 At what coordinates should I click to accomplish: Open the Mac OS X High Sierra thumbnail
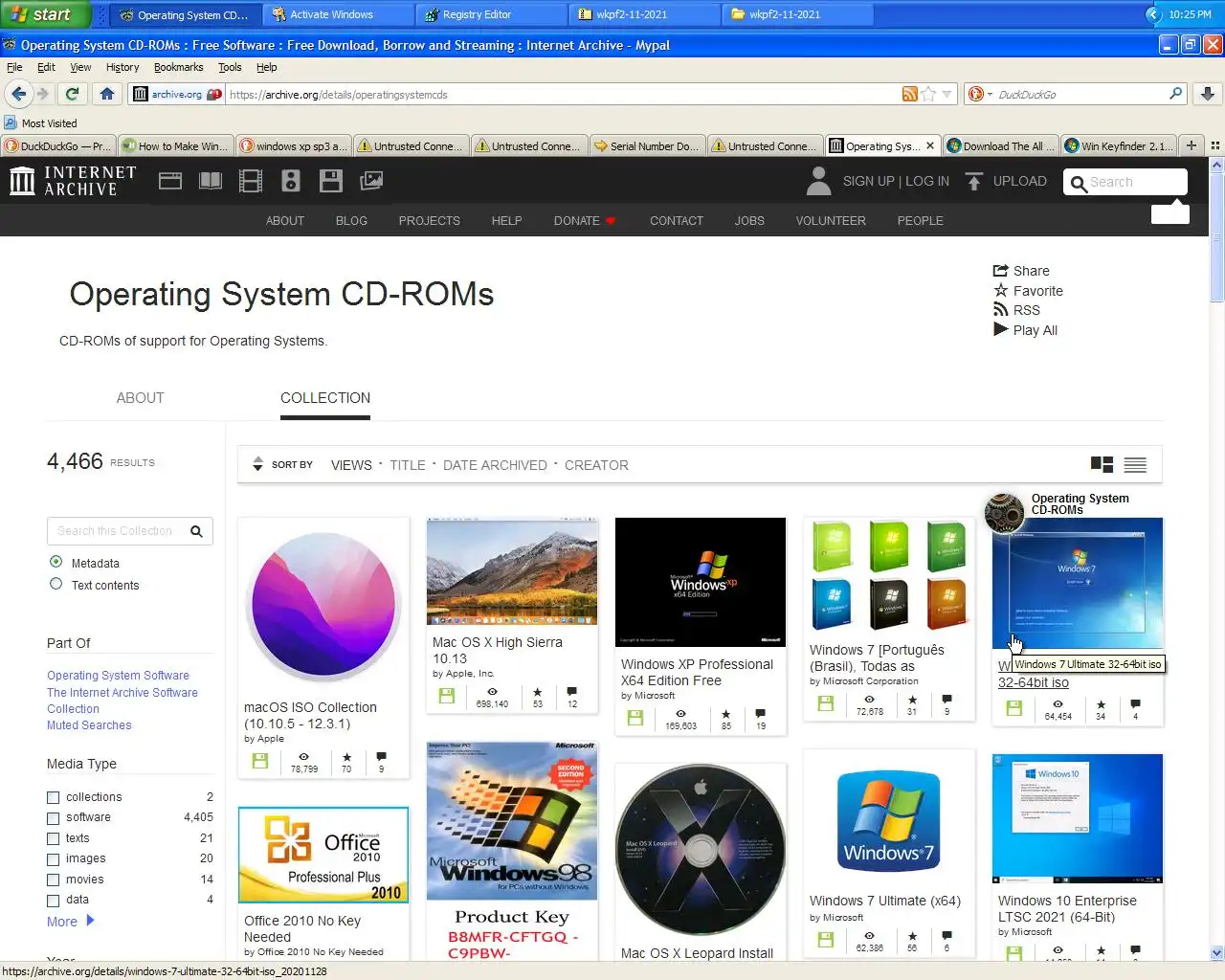[x=512, y=571]
